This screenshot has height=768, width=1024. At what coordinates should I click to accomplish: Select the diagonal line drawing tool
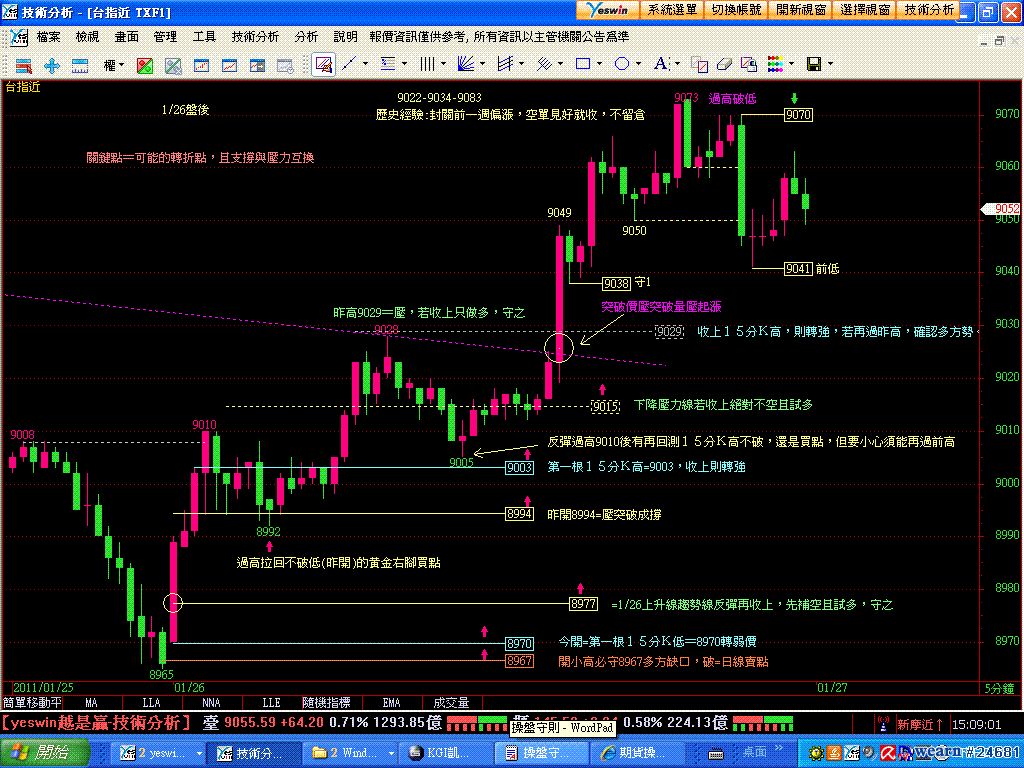point(349,63)
